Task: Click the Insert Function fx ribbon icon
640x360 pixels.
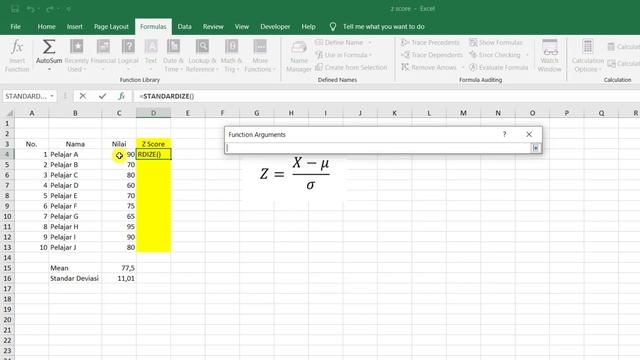Action: 17,47
